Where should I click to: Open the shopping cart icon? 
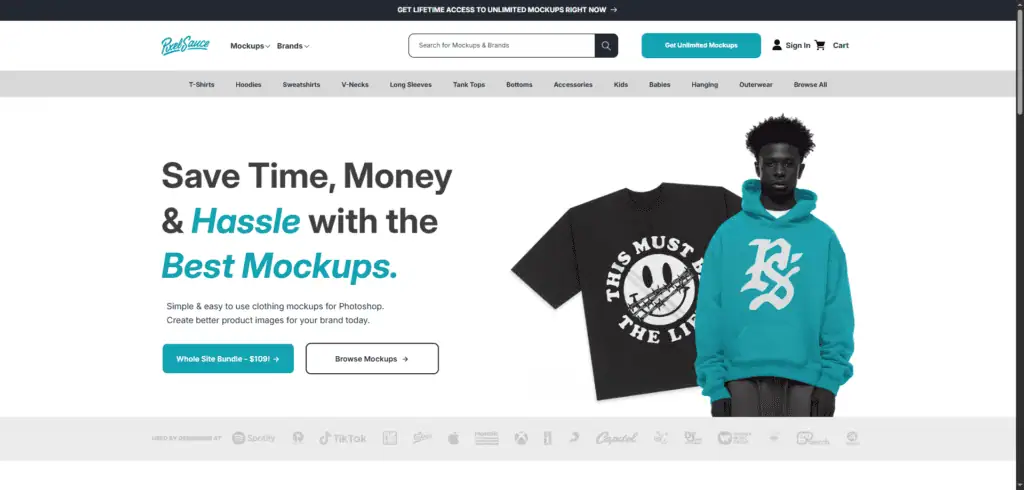(x=820, y=45)
